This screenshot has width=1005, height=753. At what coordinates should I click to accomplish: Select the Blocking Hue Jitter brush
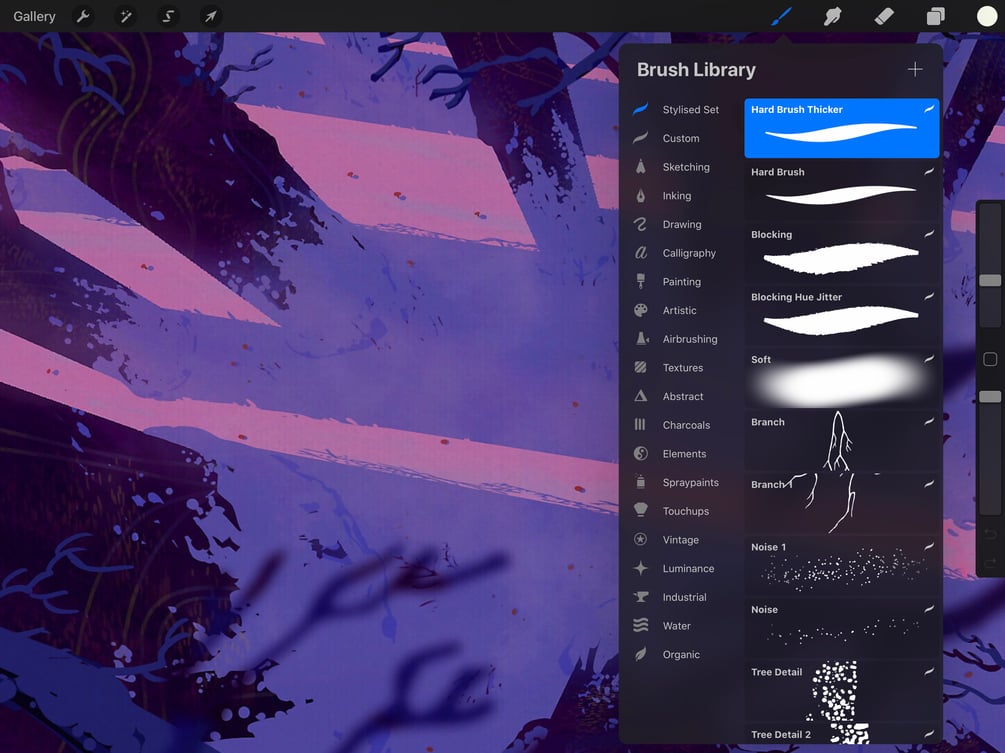[842, 315]
